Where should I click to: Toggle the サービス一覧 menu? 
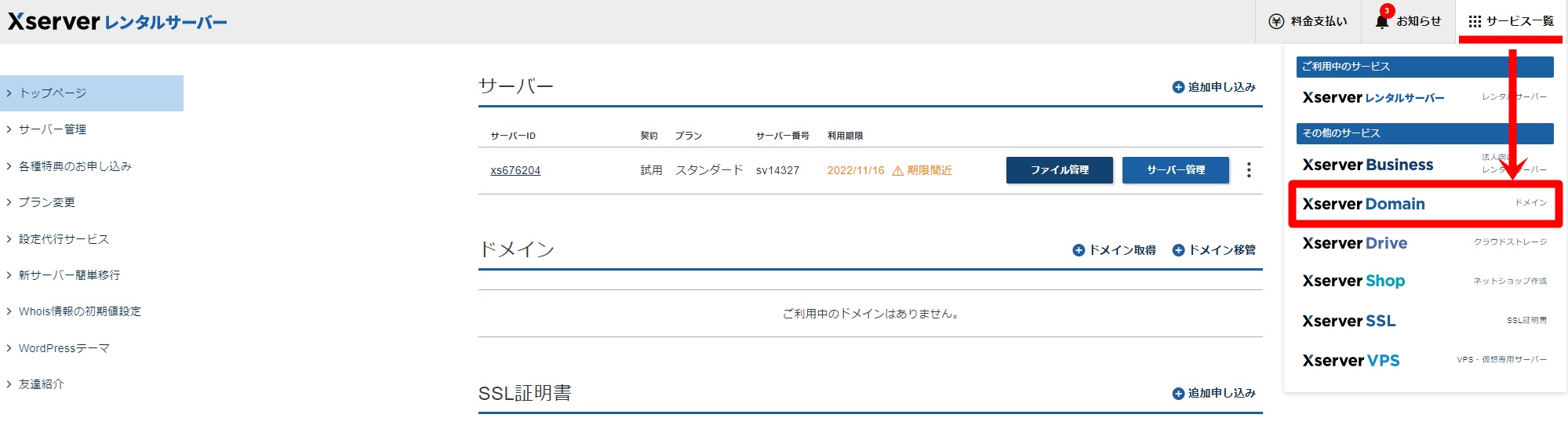[x=1511, y=21]
